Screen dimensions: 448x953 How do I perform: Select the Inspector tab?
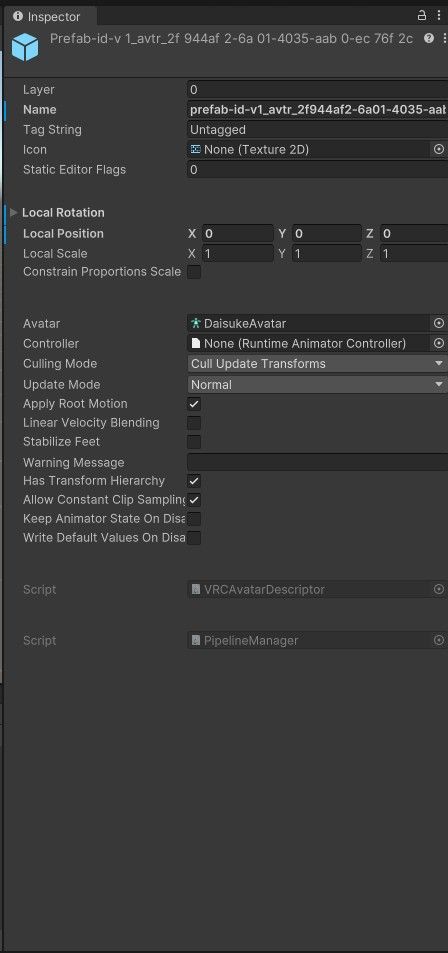pos(47,16)
